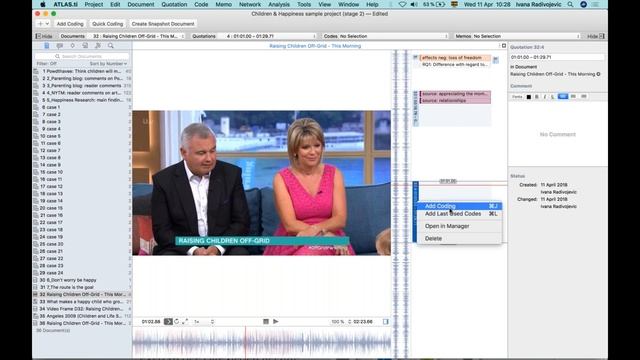Toggle the margin panel icon in player bar
This screenshot has height=360, width=640.
[x=386, y=322]
